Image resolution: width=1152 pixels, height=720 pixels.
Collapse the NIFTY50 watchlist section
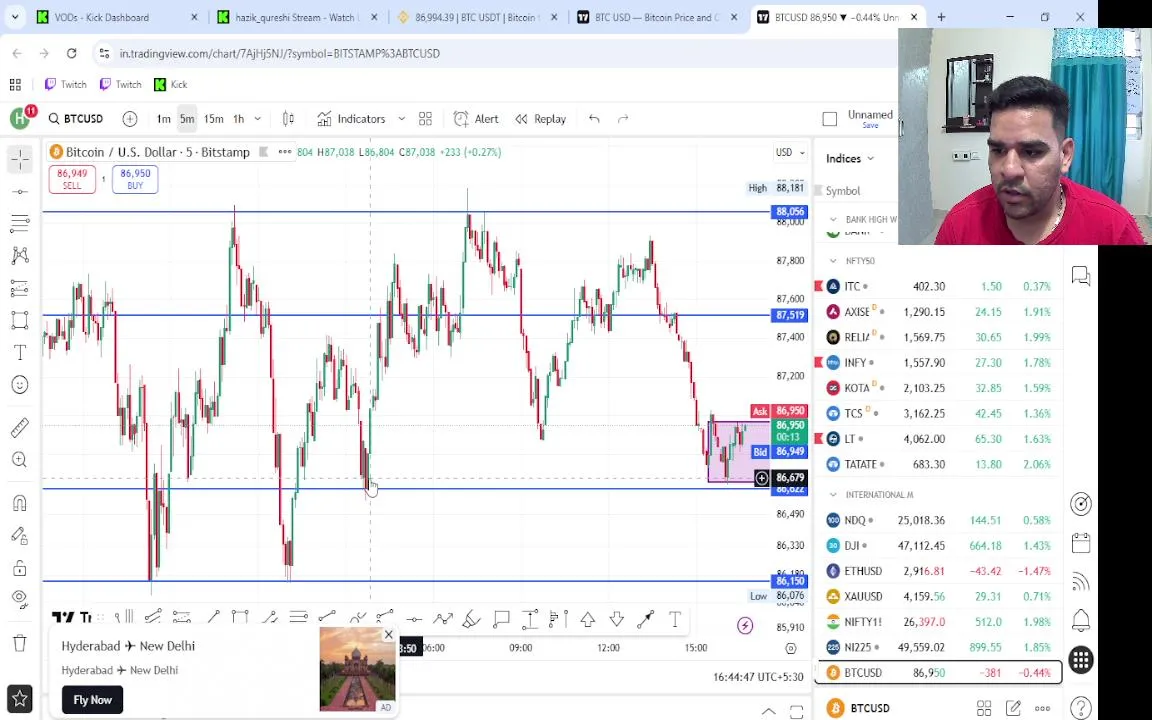[x=833, y=261]
